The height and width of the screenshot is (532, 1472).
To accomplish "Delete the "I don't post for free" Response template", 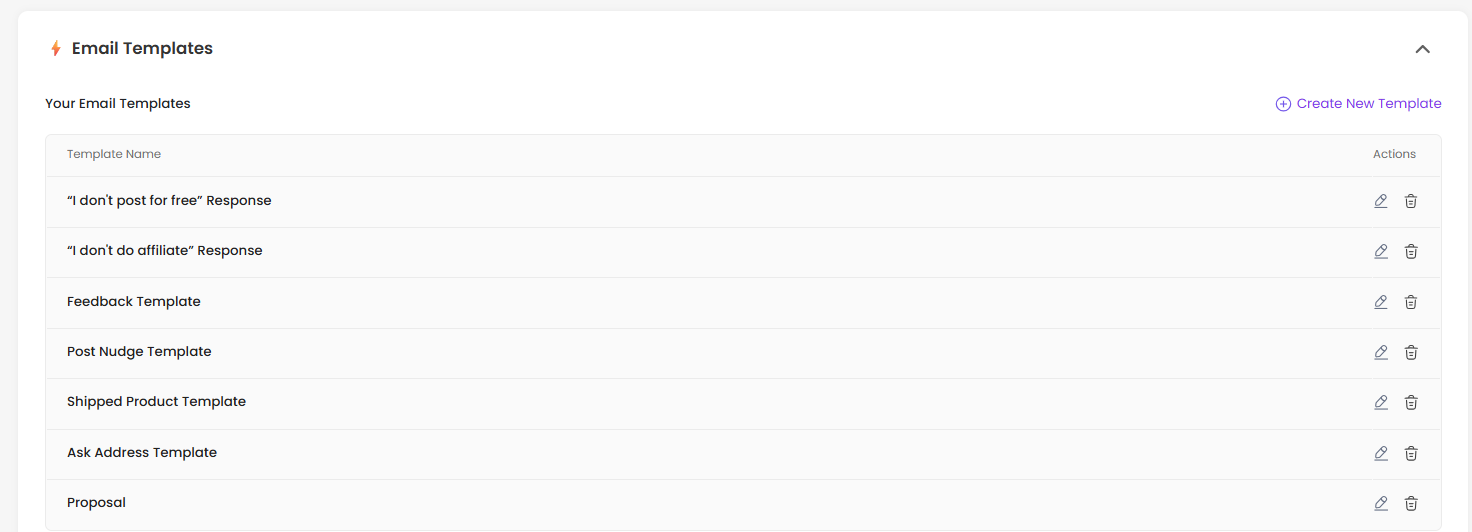I will point(1411,201).
